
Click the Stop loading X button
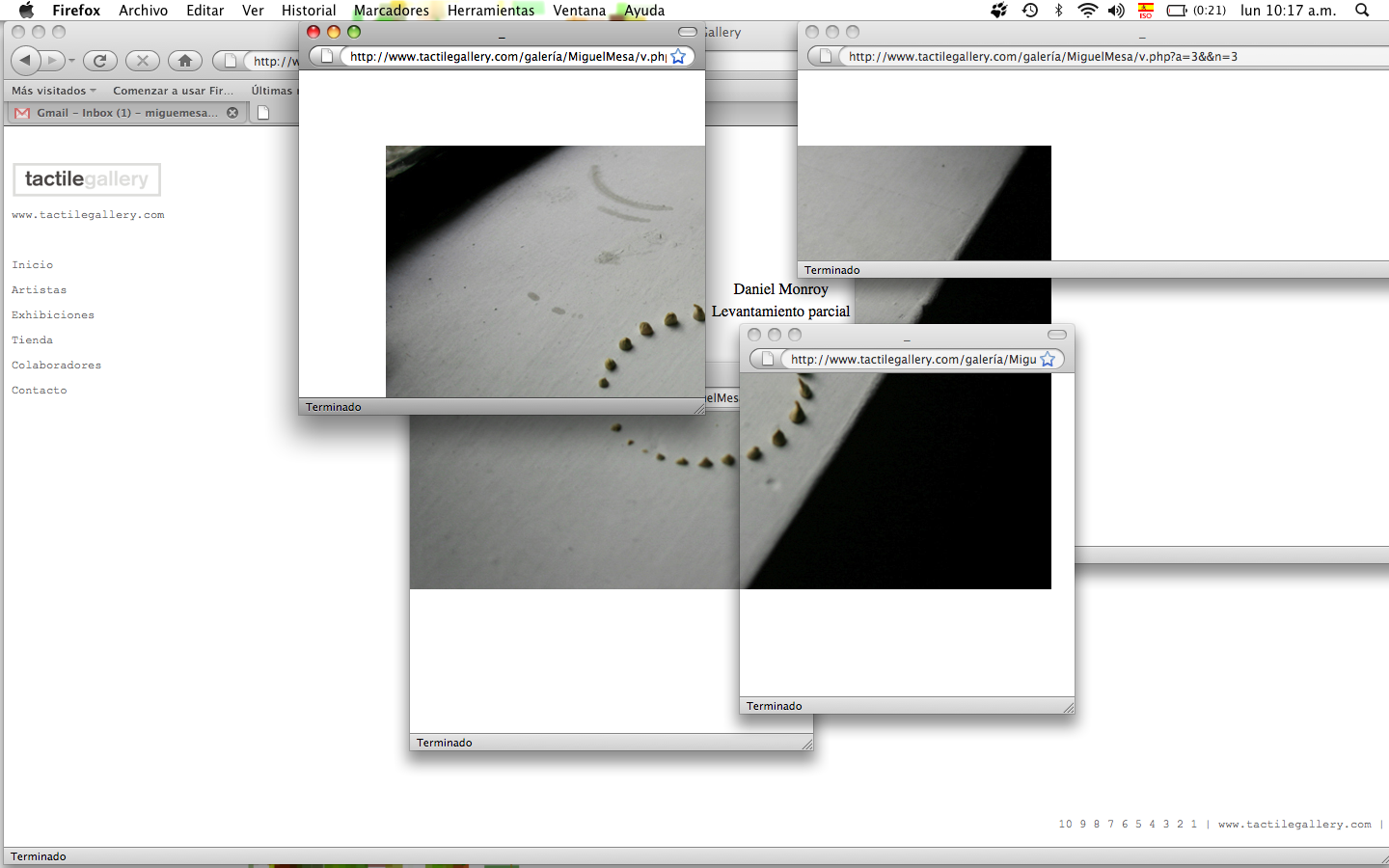click(143, 61)
